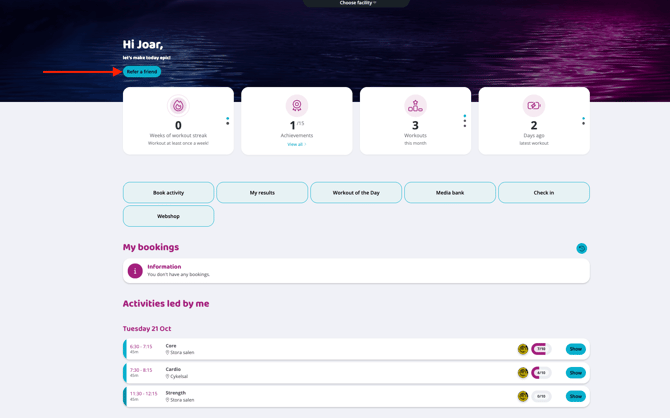
Task: Go to Media bank
Action: 450,192
